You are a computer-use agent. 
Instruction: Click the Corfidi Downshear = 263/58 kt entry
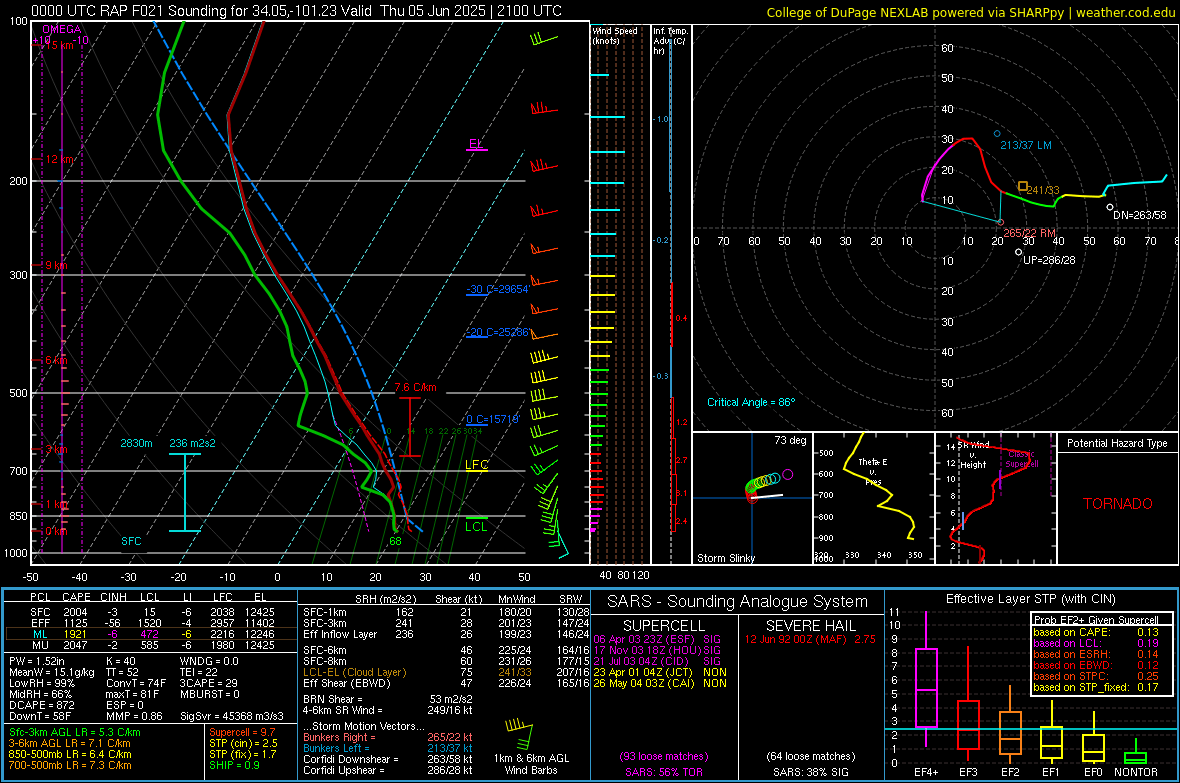(388, 759)
